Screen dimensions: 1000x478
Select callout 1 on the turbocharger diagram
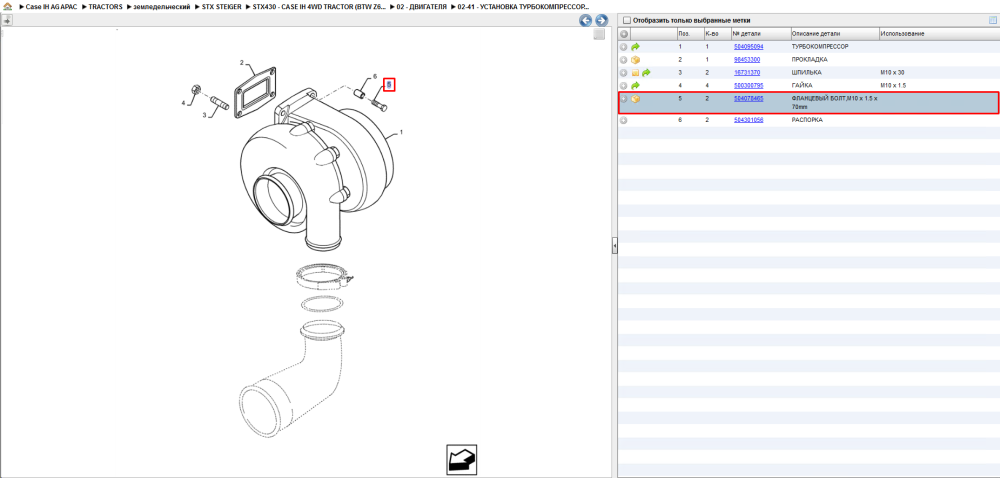point(402,133)
